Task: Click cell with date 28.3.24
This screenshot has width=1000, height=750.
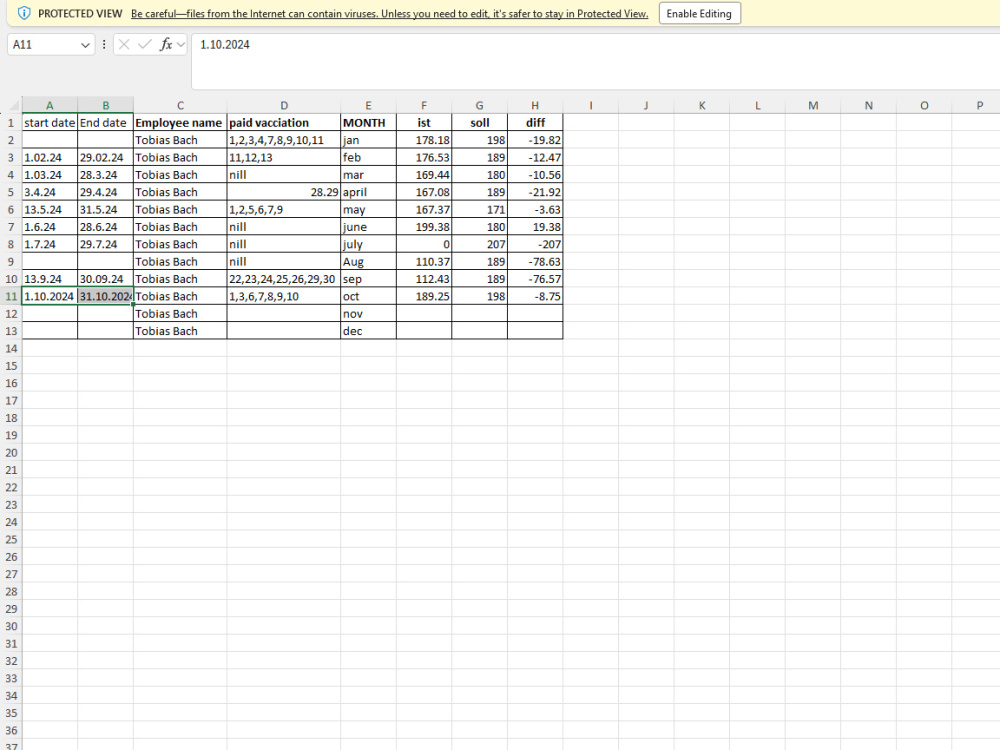Action: 105,174
